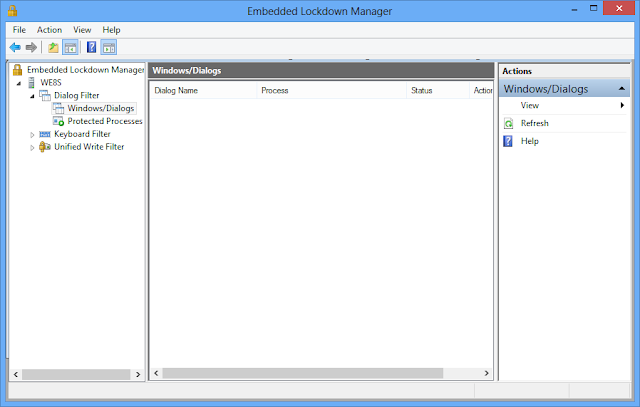Click Help in the Actions pane
Screen dimensions: 640x407
[529, 141]
